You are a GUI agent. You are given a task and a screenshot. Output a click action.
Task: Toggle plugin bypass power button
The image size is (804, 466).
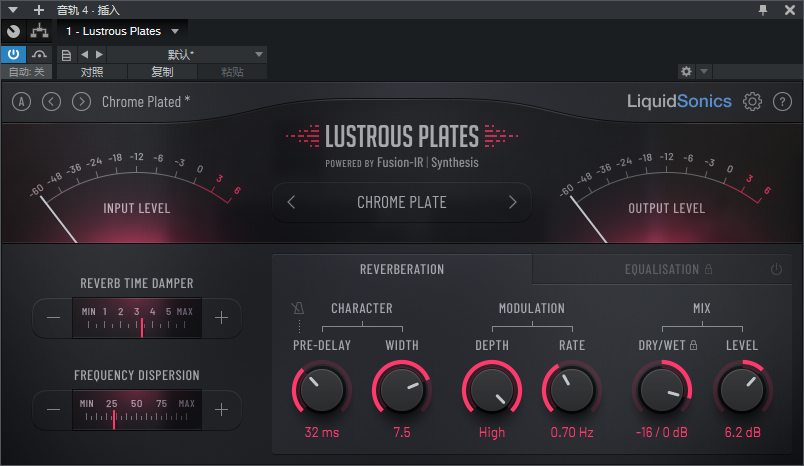(x=13, y=54)
